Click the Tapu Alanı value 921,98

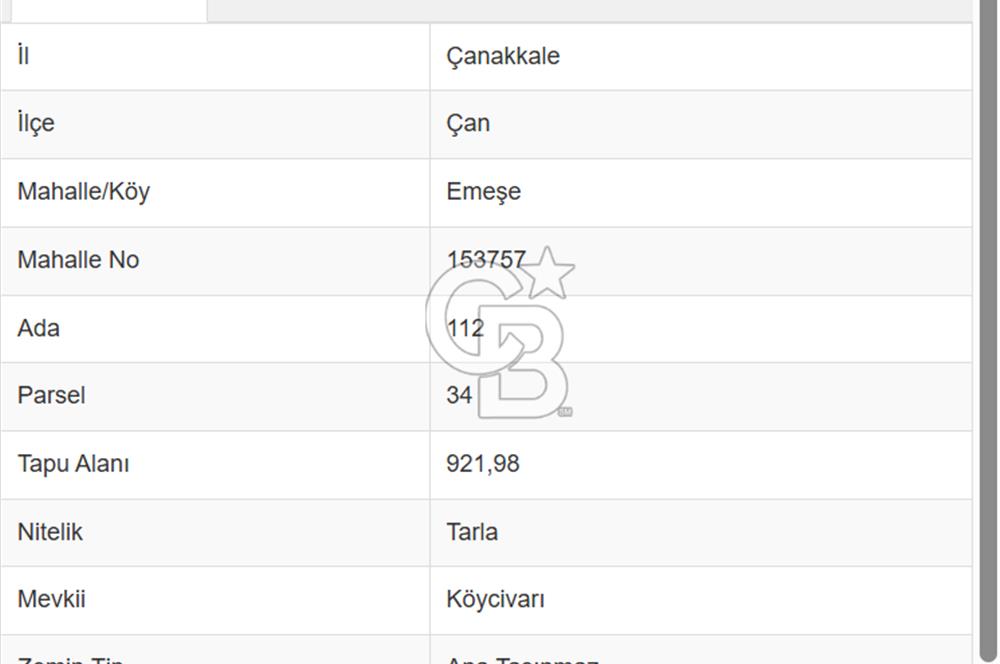(x=484, y=464)
